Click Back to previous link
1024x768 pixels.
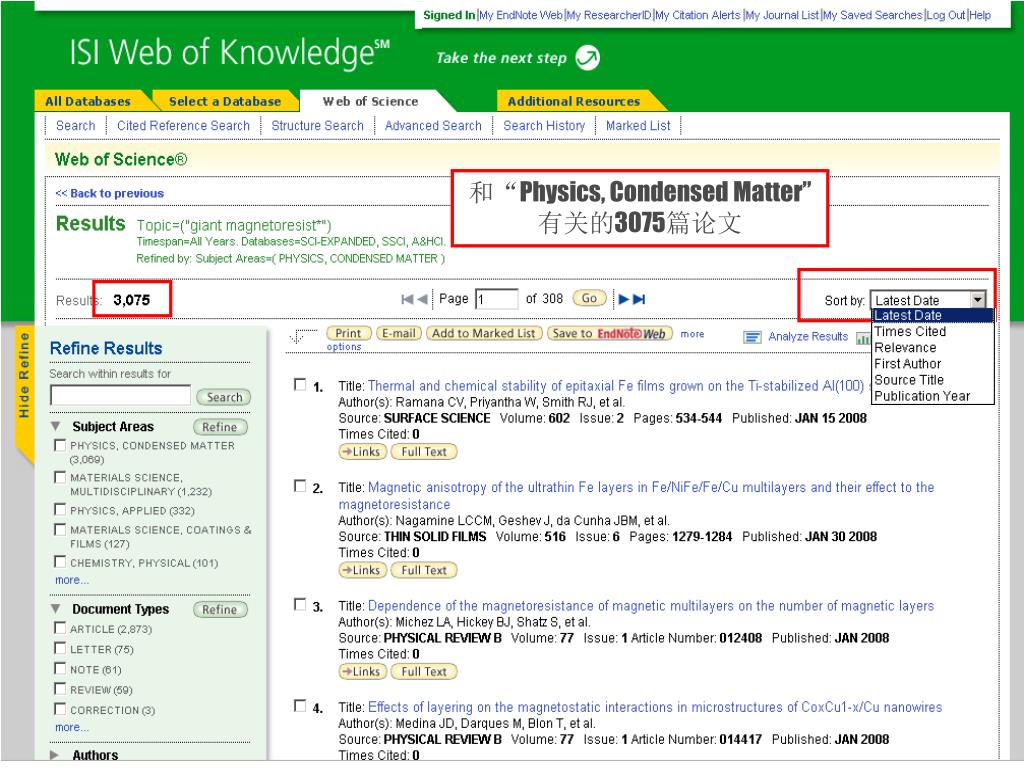(110, 193)
